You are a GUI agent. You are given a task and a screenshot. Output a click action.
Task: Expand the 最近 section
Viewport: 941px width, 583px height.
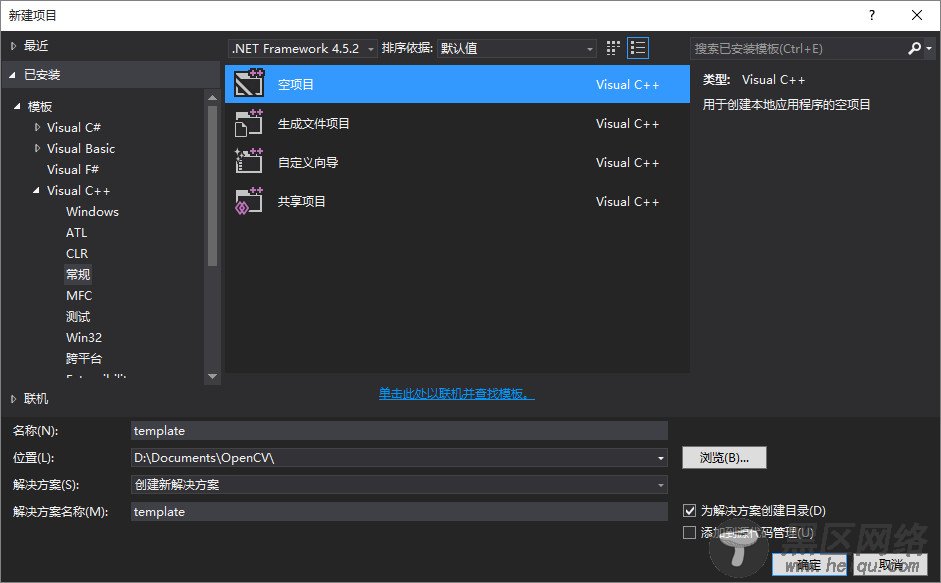click(13, 46)
